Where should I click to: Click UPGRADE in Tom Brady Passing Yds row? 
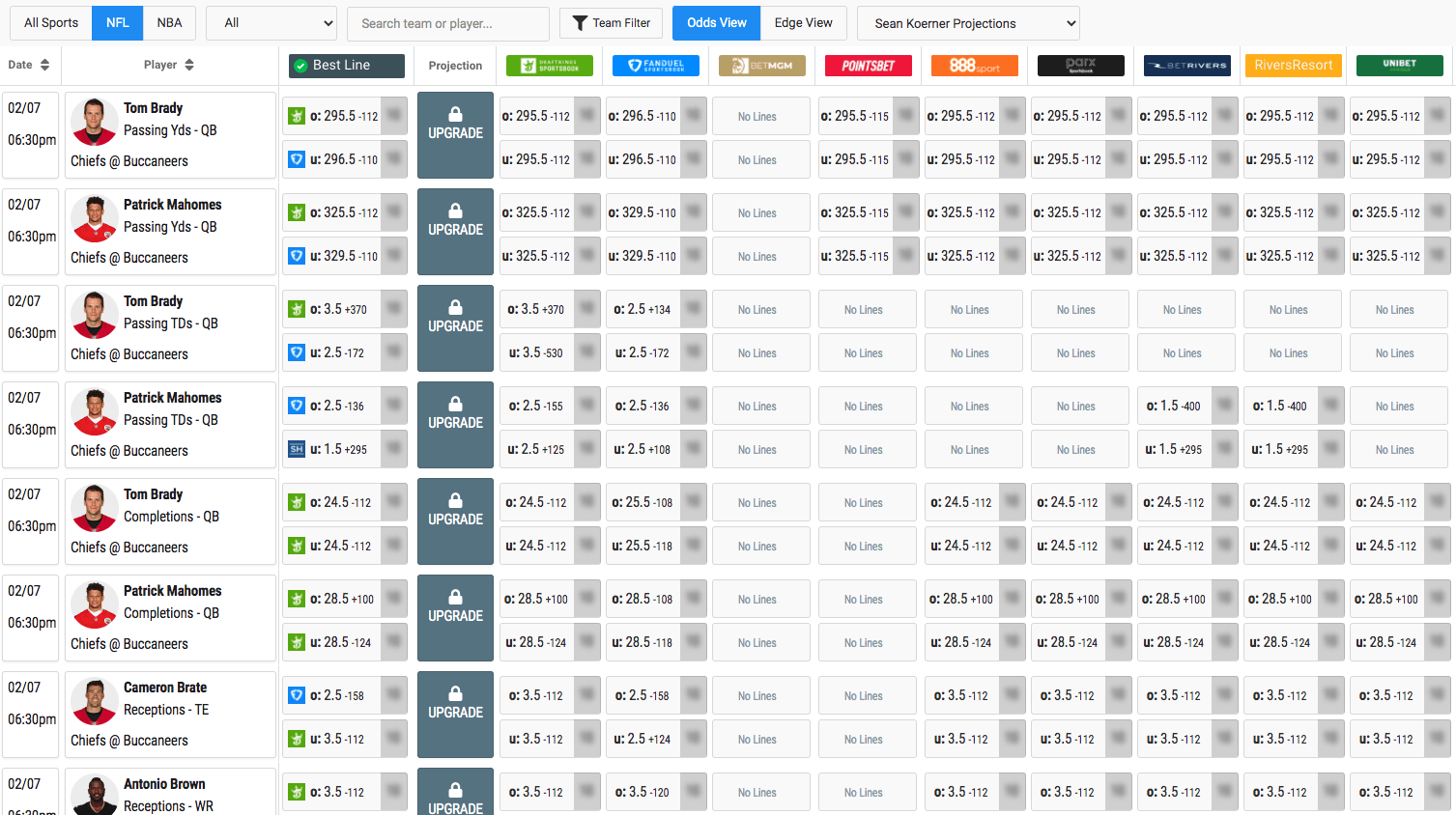click(x=455, y=135)
